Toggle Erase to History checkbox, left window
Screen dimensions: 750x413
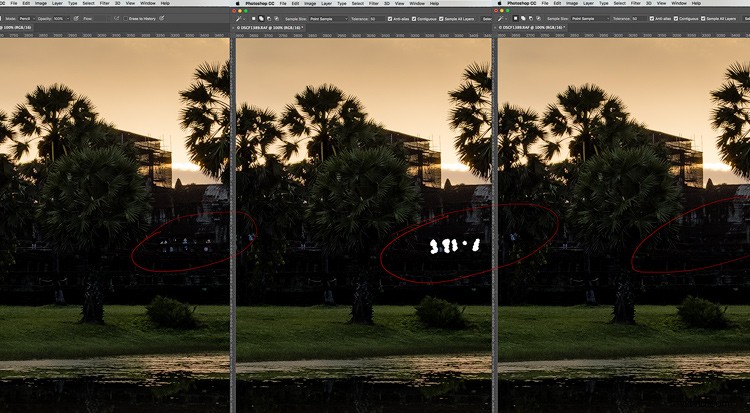125,19
